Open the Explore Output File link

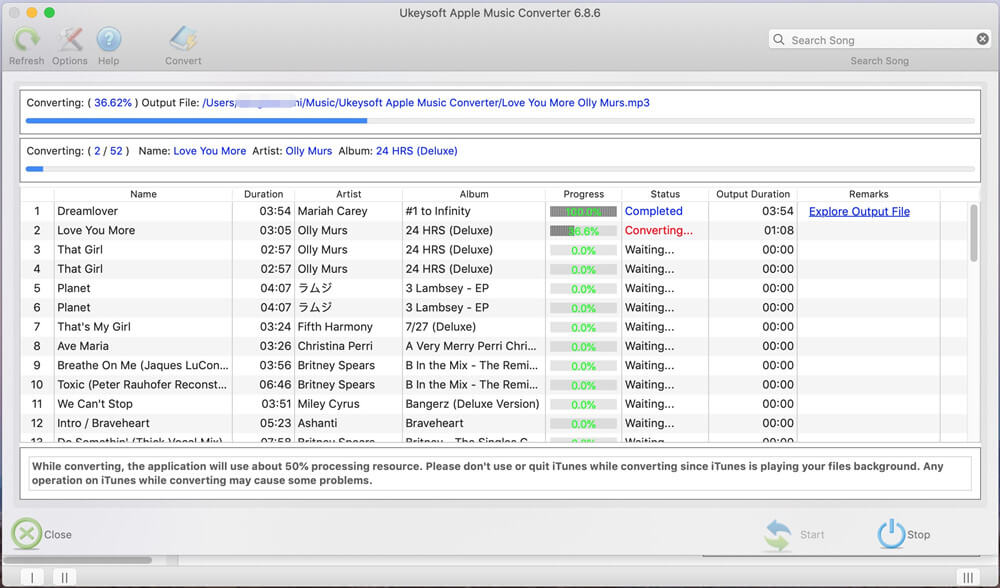859,211
